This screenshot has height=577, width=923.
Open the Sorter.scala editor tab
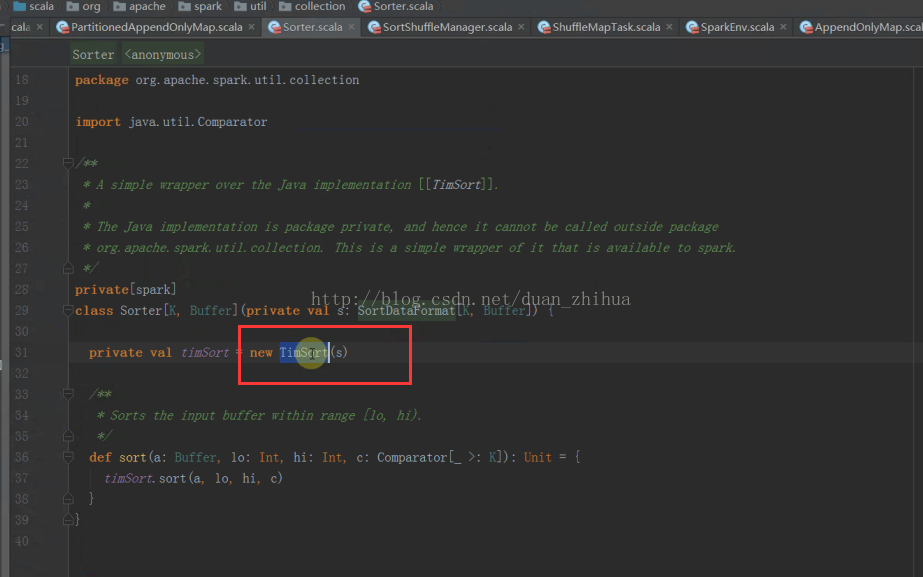pyautogui.click(x=312, y=27)
